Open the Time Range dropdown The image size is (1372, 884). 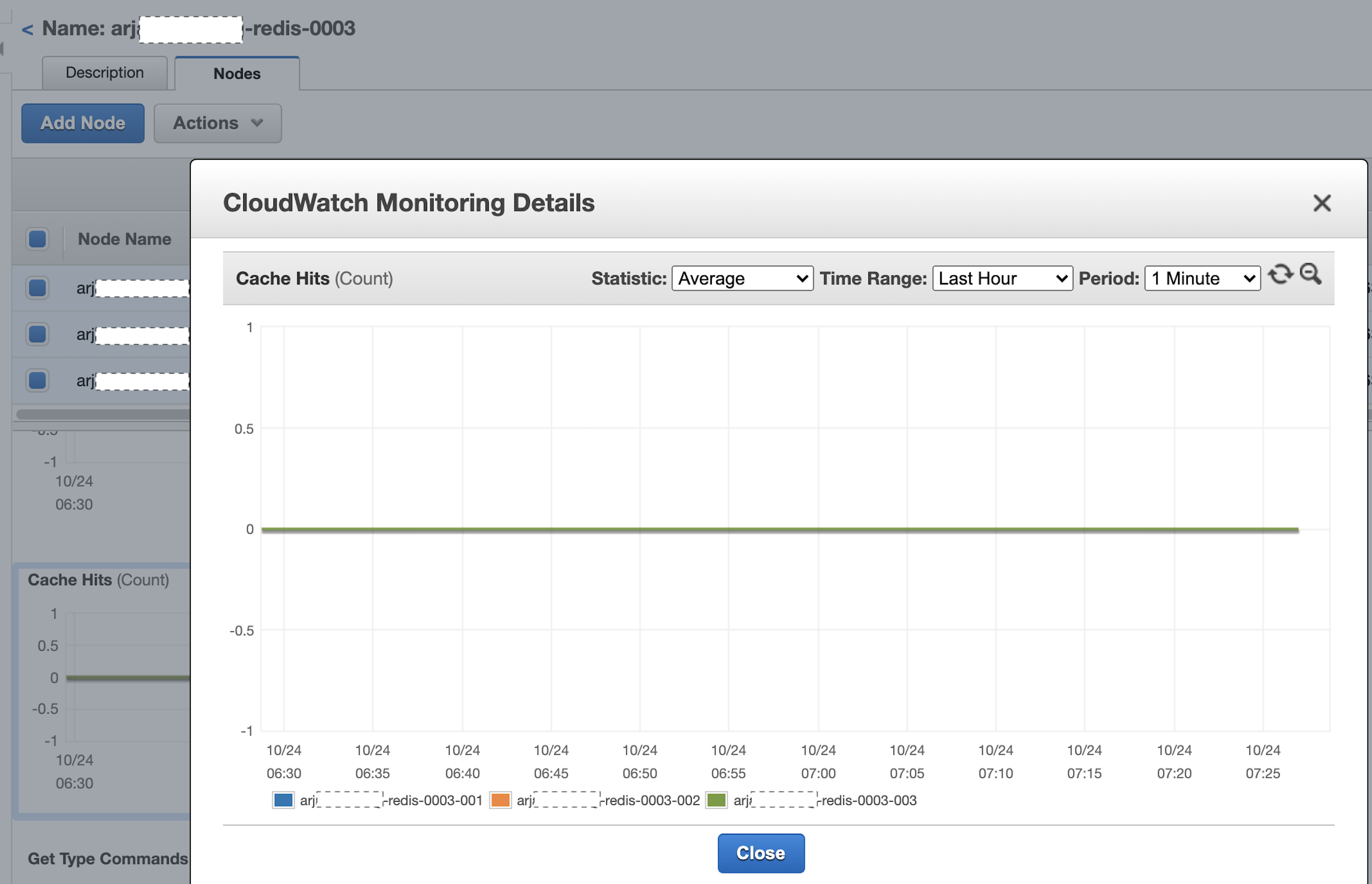[1002, 278]
